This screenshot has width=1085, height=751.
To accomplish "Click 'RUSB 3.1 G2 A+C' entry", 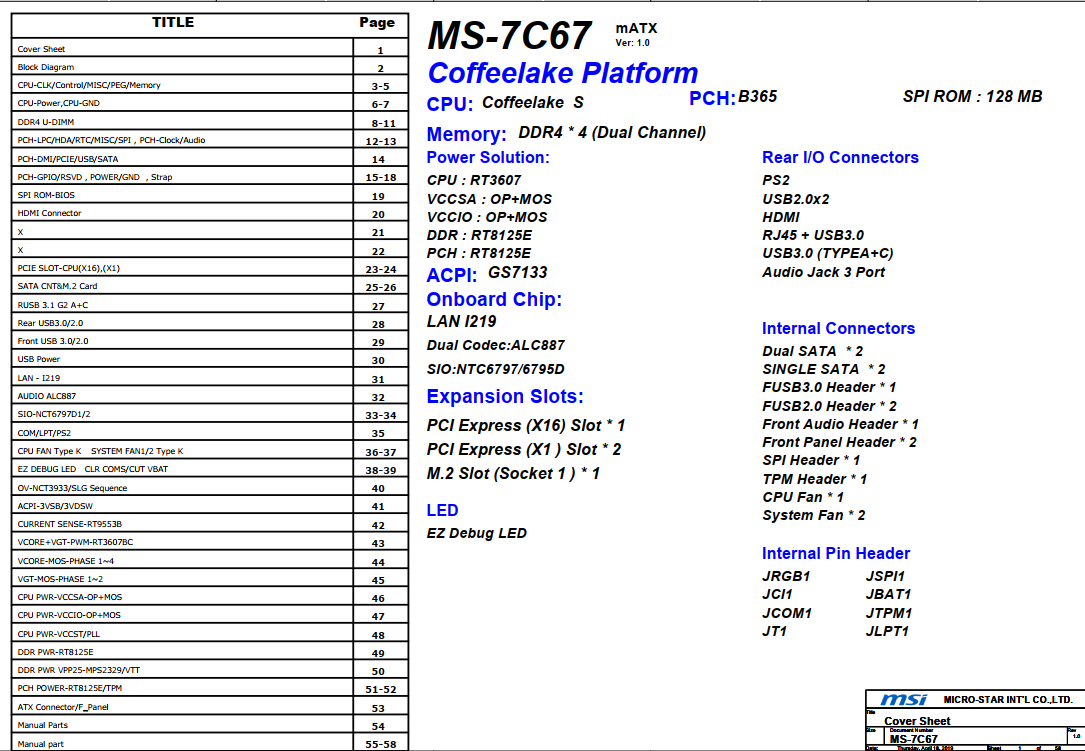I will [210, 305].
